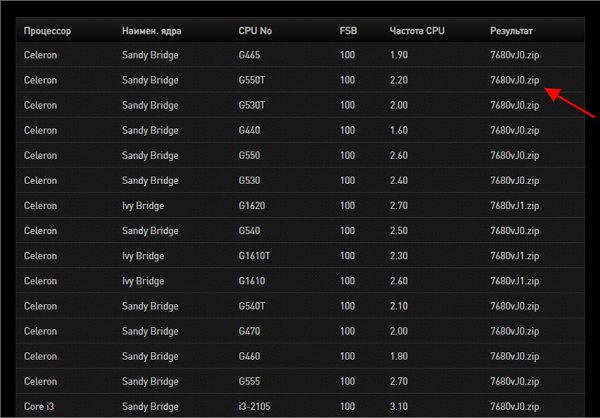
Task: Select the G470 CPU number cell
Action: click(x=249, y=331)
